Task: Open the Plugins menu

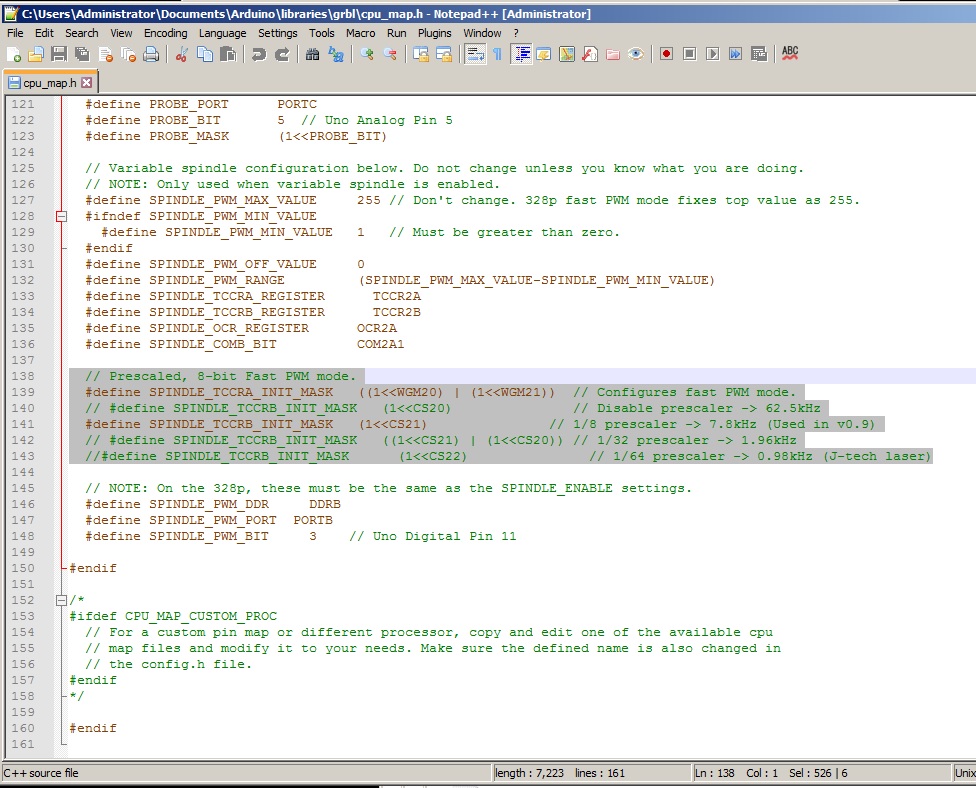Action: click(x=434, y=33)
